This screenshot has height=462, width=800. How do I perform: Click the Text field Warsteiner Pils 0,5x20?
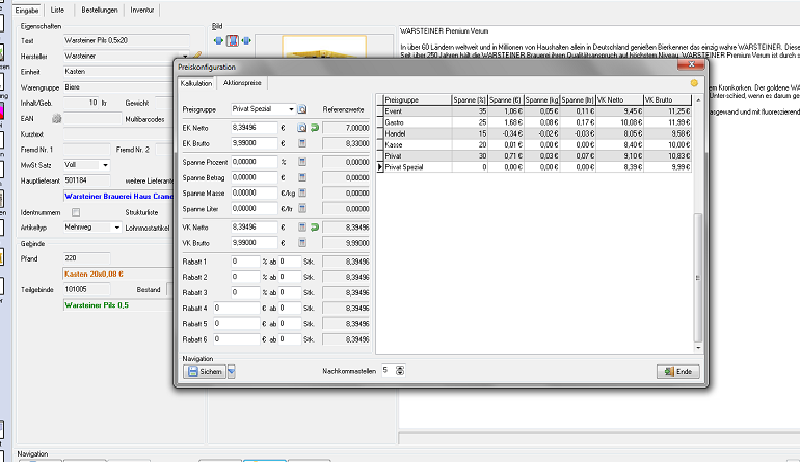click(x=127, y=40)
